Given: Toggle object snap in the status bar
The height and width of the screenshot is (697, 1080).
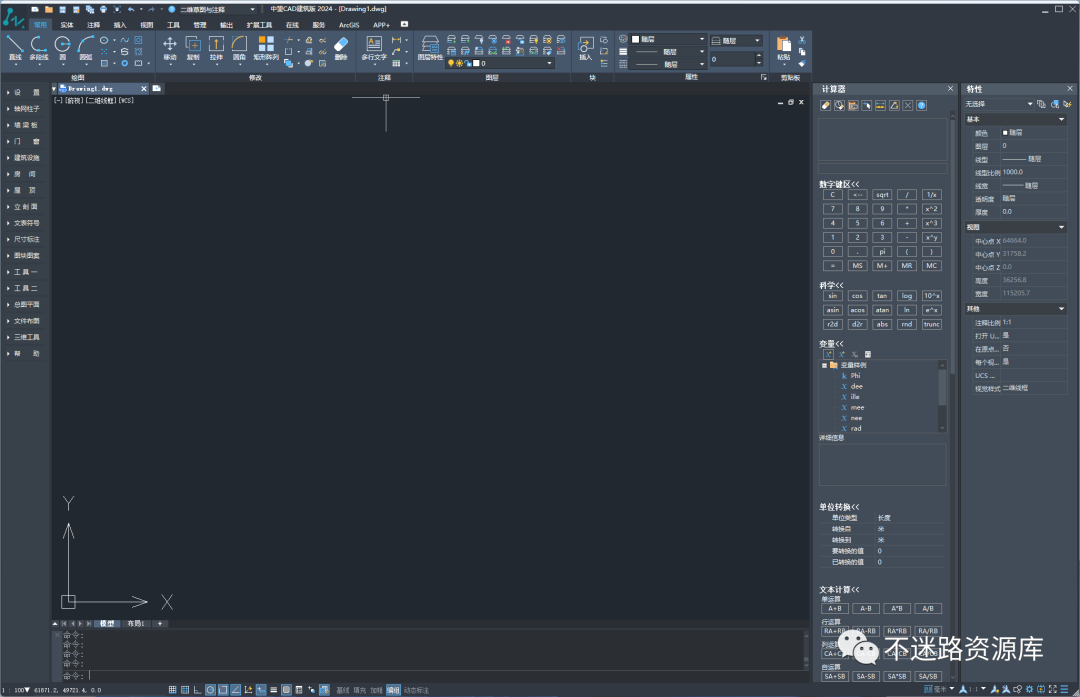Looking at the screenshot, I should [223, 689].
